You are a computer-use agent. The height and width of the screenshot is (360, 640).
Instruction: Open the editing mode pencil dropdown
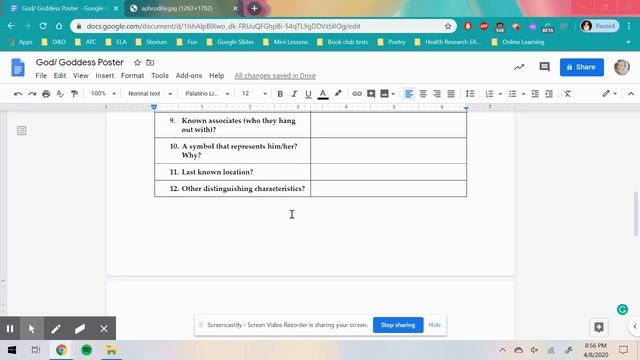click(x=609, y=93)
